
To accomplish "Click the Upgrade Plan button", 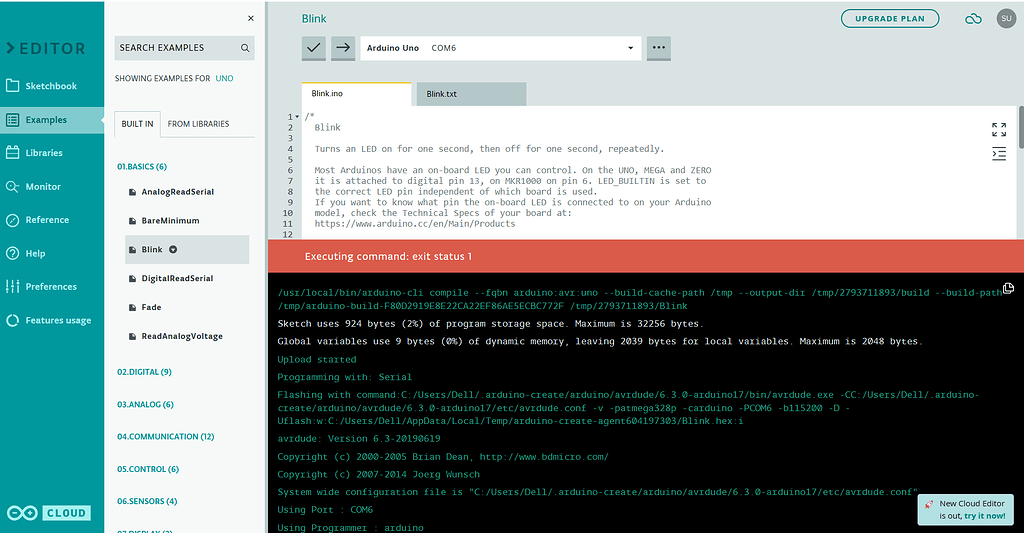I will pos(889,18).
